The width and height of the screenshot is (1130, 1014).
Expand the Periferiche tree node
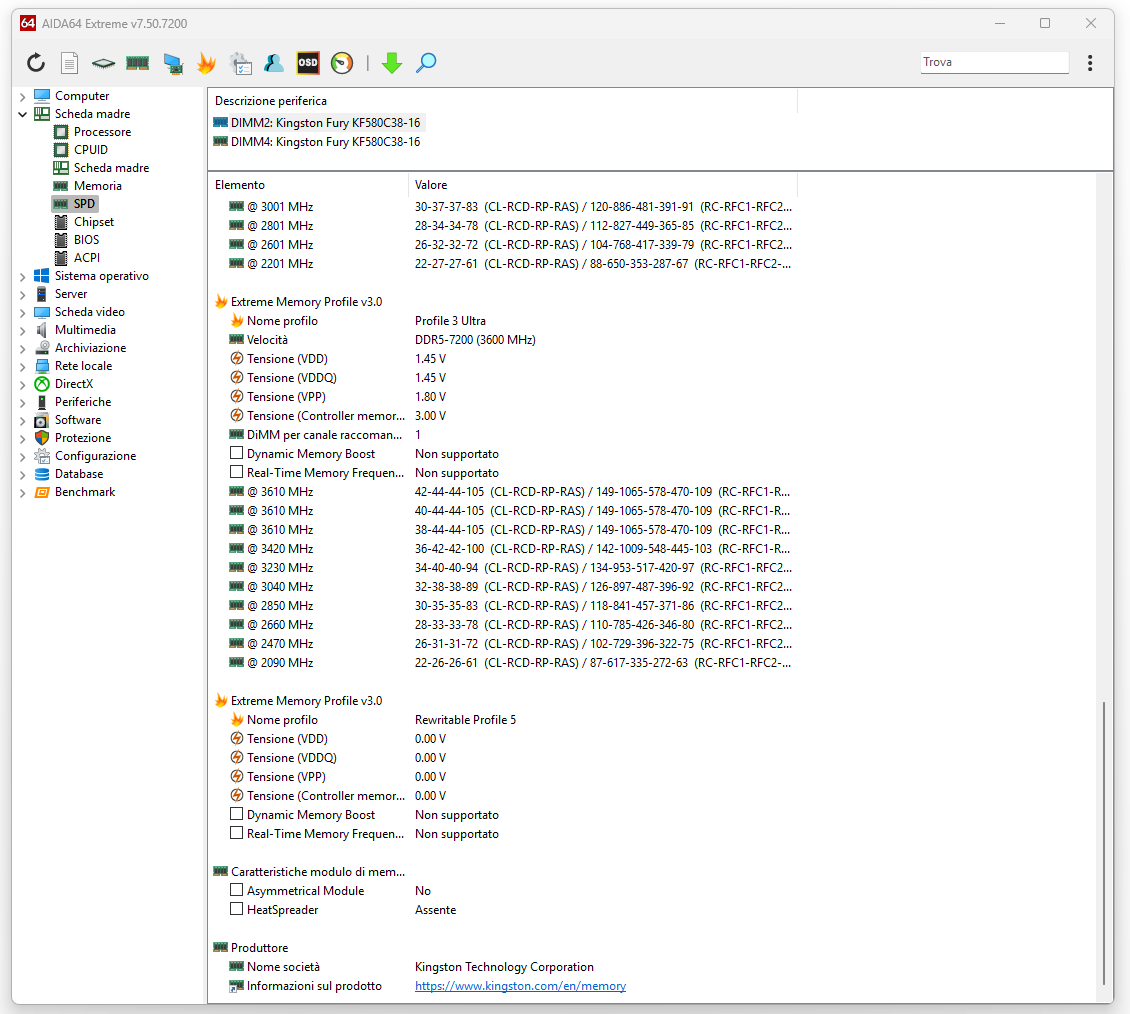[22, 403]
